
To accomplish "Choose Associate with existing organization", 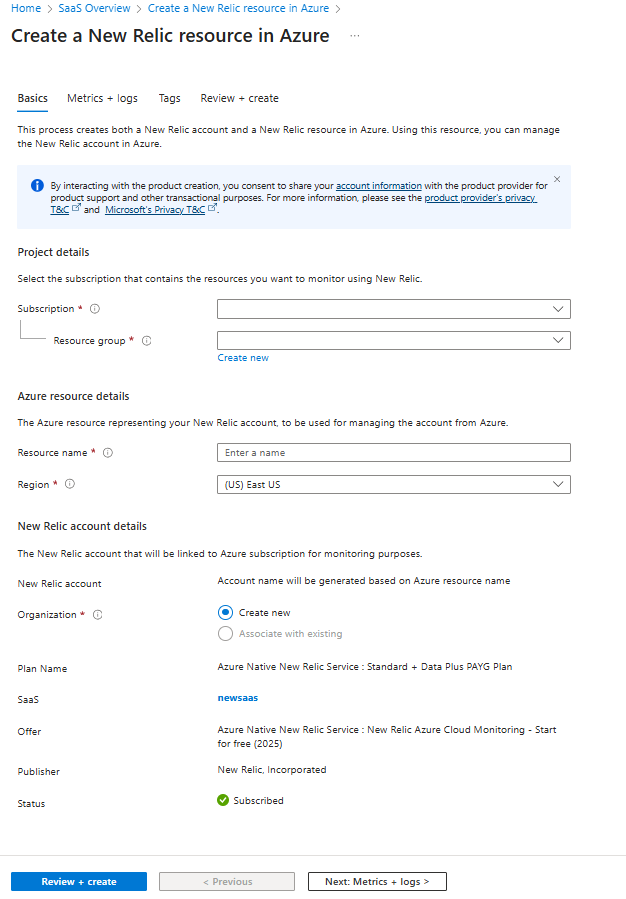I will tap(225, 634).
